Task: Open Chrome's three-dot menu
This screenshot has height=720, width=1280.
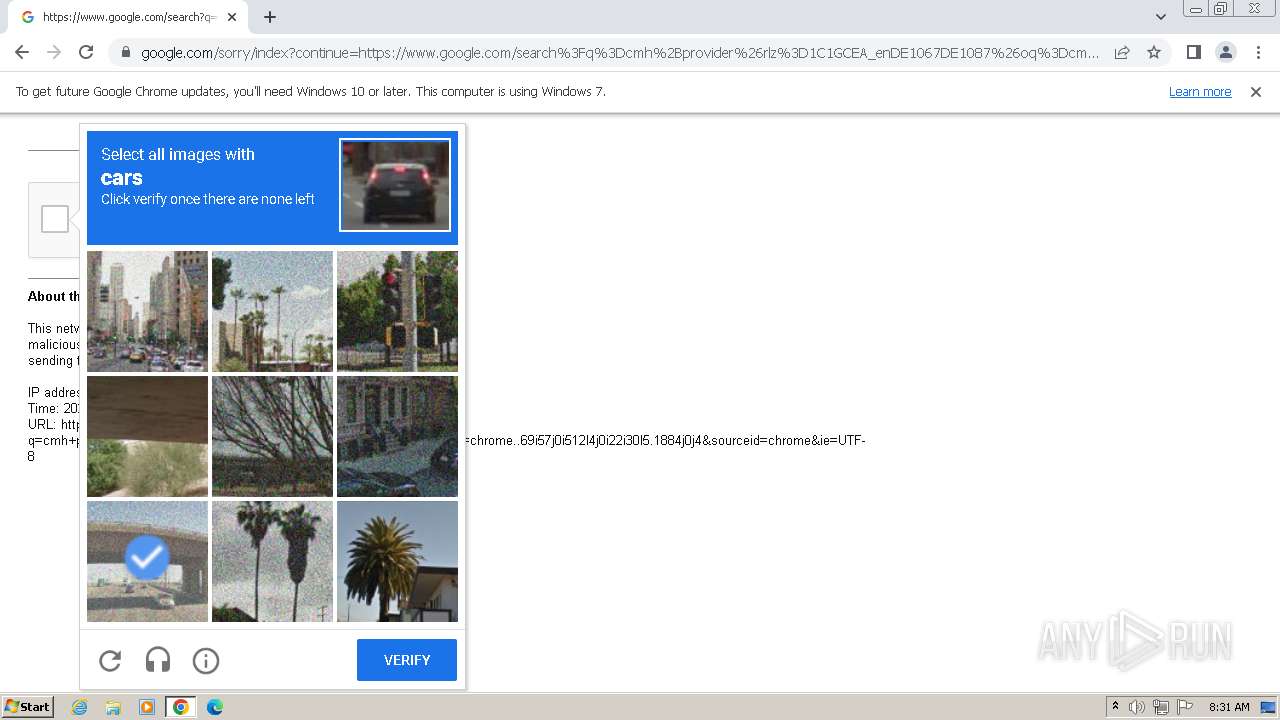Action: [x=1258, y=52]
